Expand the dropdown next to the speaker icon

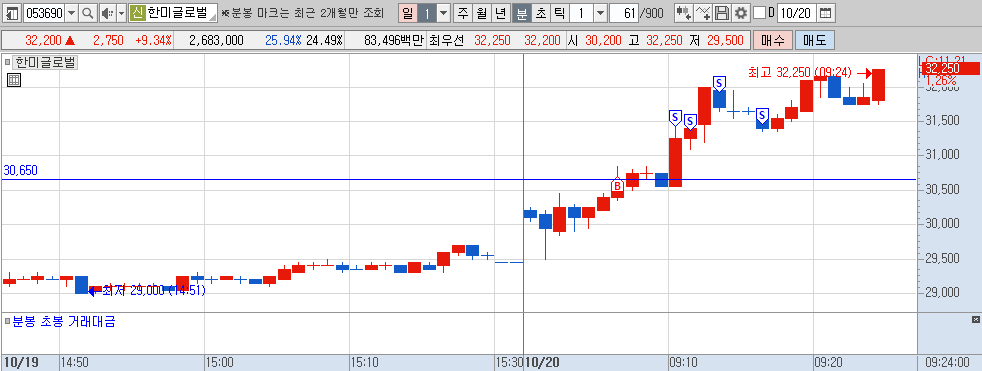pos(121,13)
